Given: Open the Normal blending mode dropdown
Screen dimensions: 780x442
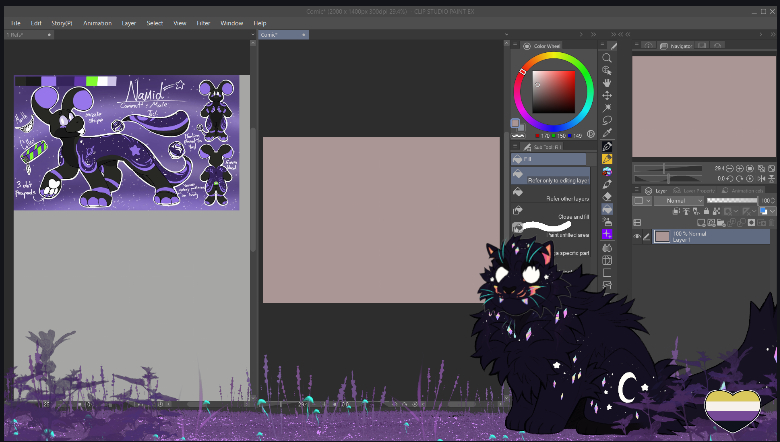Looking at the screenshot, I should [678, 201].
